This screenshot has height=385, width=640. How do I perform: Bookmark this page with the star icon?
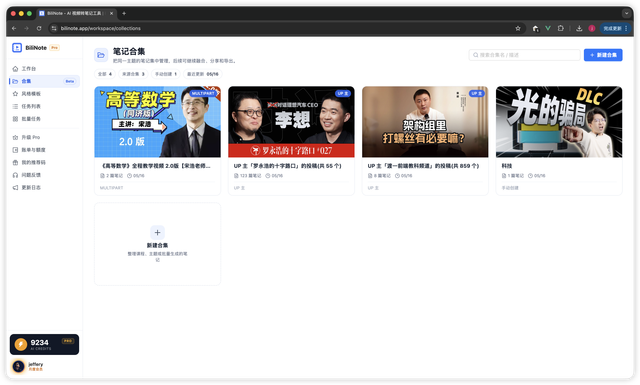(x=518, y=28)
